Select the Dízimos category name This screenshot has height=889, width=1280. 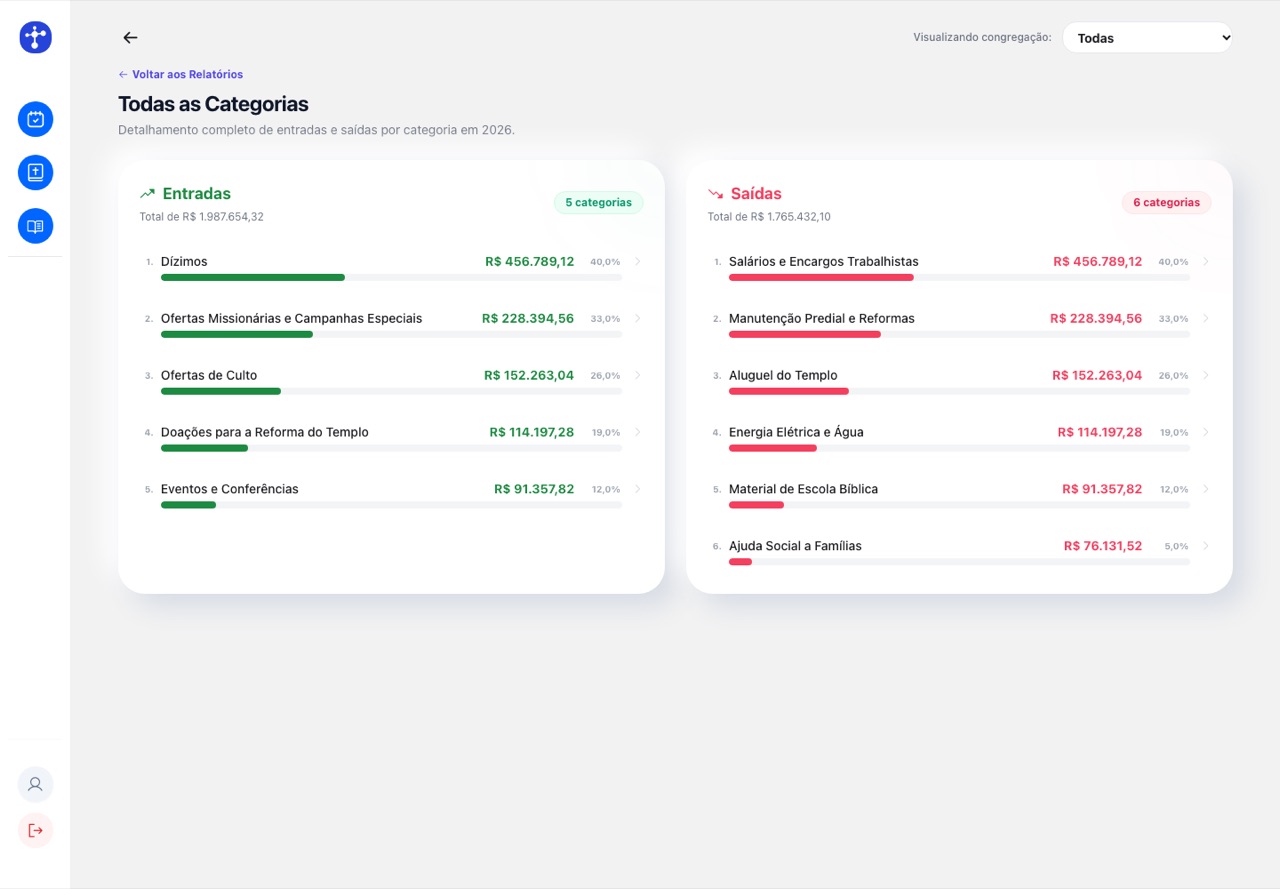click(x=184, y=262)
